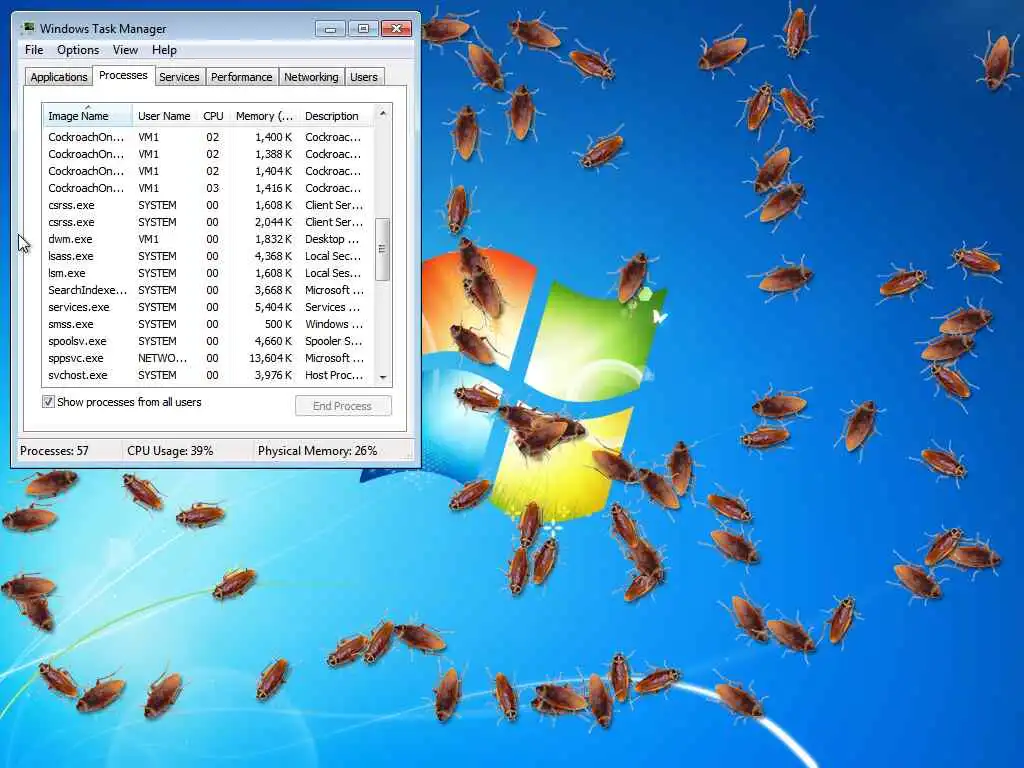Image resolution: width=1024 pixels, height=768 pixels.
Task: Sort by Memory column header
Action: click(x=264, y=116)
